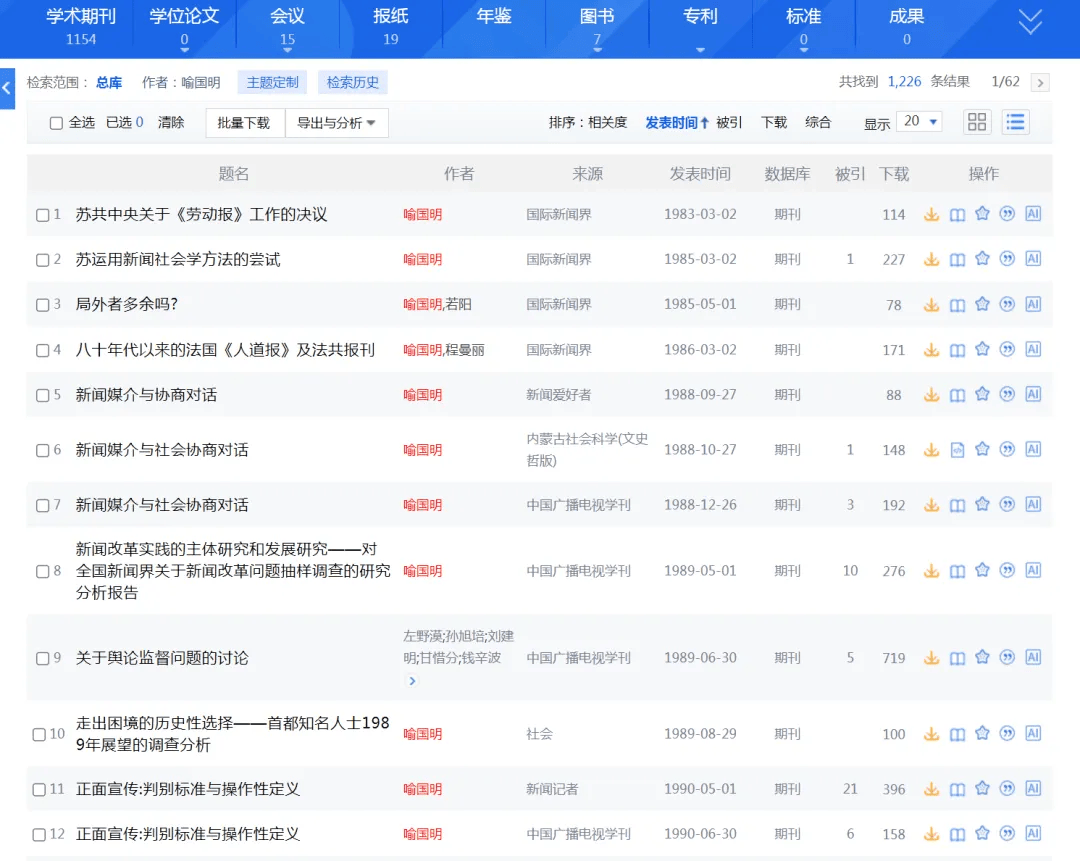Sort results by 相关度
1080x861 pixels.
click(608, 123)
